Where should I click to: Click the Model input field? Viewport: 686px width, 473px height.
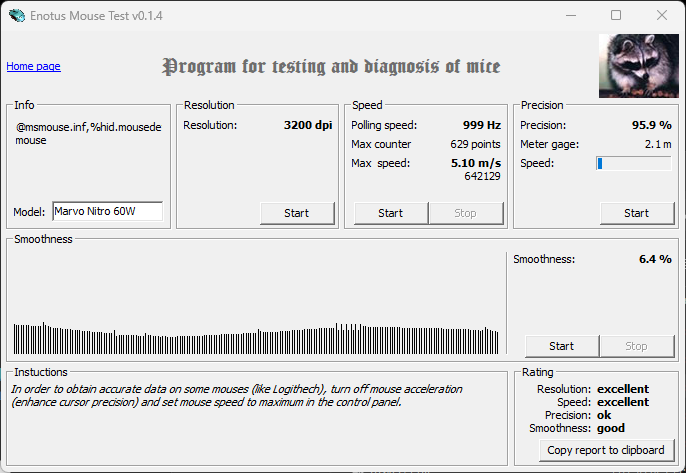(x=107, y=212)
